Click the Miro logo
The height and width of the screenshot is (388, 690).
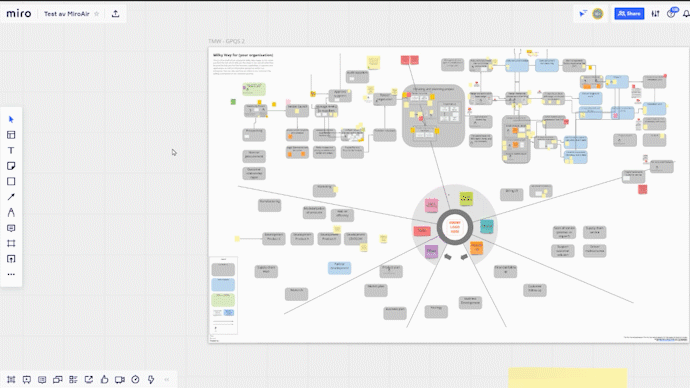coord(18,14)
